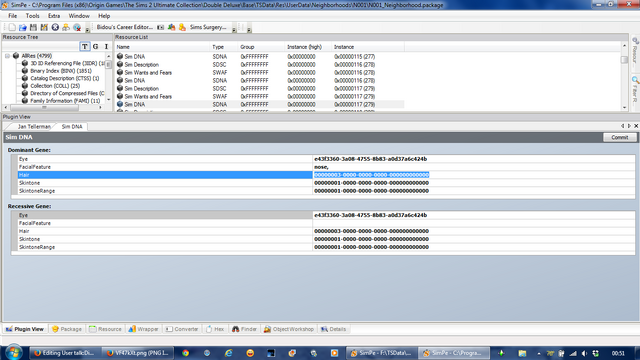640x360 pixels.
Task: Collapse the AllRes (4799) tree node
Action: point(7,56)
